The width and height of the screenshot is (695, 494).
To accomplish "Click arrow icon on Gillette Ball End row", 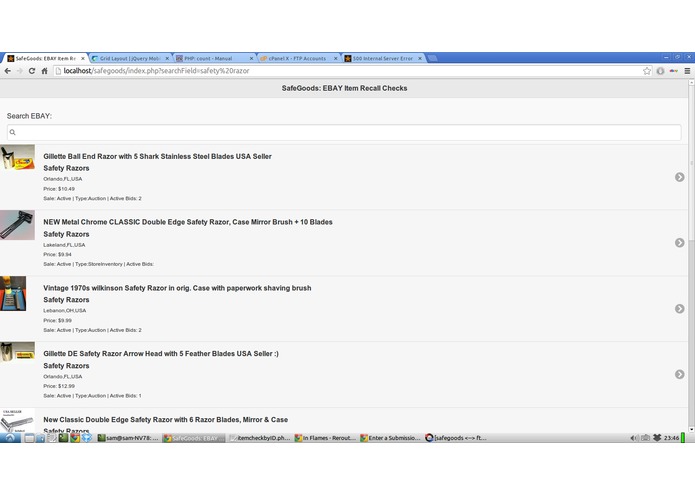I will [x=679, y=177].
